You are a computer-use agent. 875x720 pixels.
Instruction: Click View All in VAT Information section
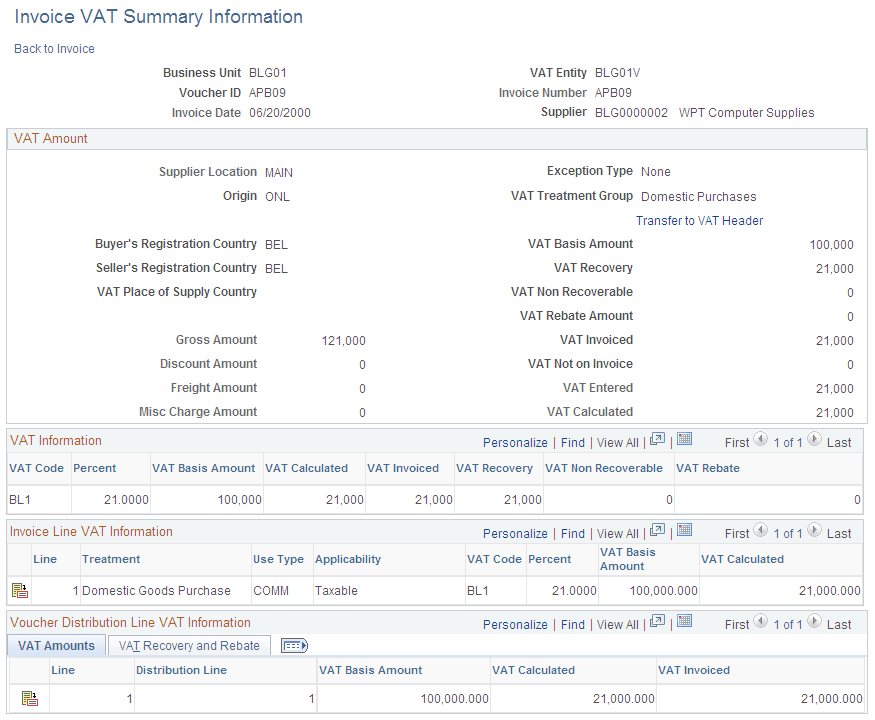617,442
